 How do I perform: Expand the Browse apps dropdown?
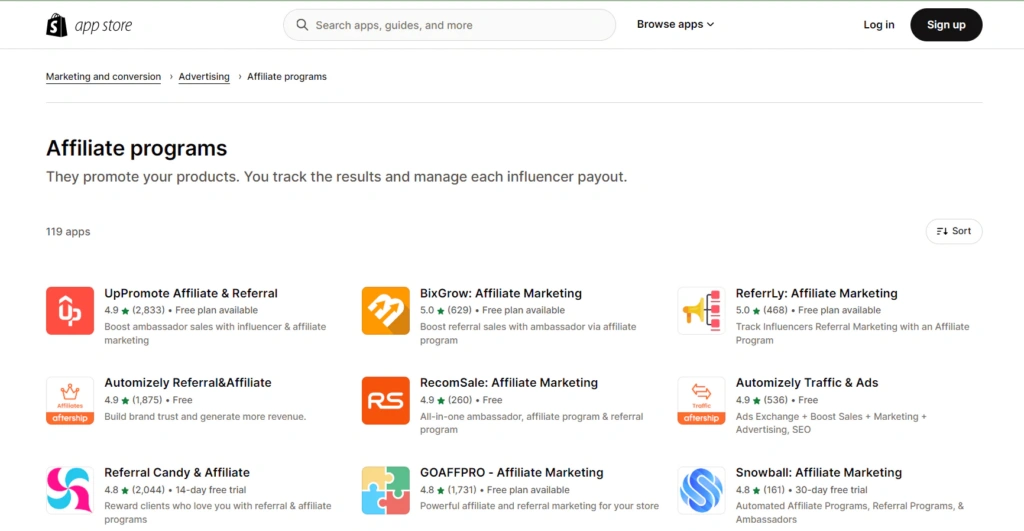point(675,25)
